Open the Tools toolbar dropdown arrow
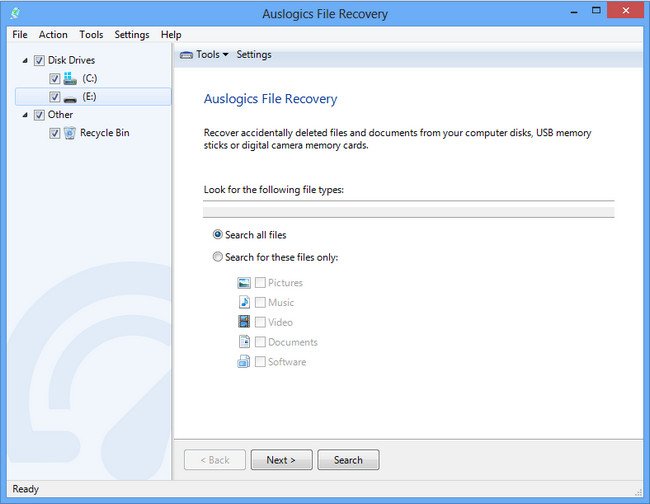The width and height of the screenshot is (650, 504). (226, 55)
